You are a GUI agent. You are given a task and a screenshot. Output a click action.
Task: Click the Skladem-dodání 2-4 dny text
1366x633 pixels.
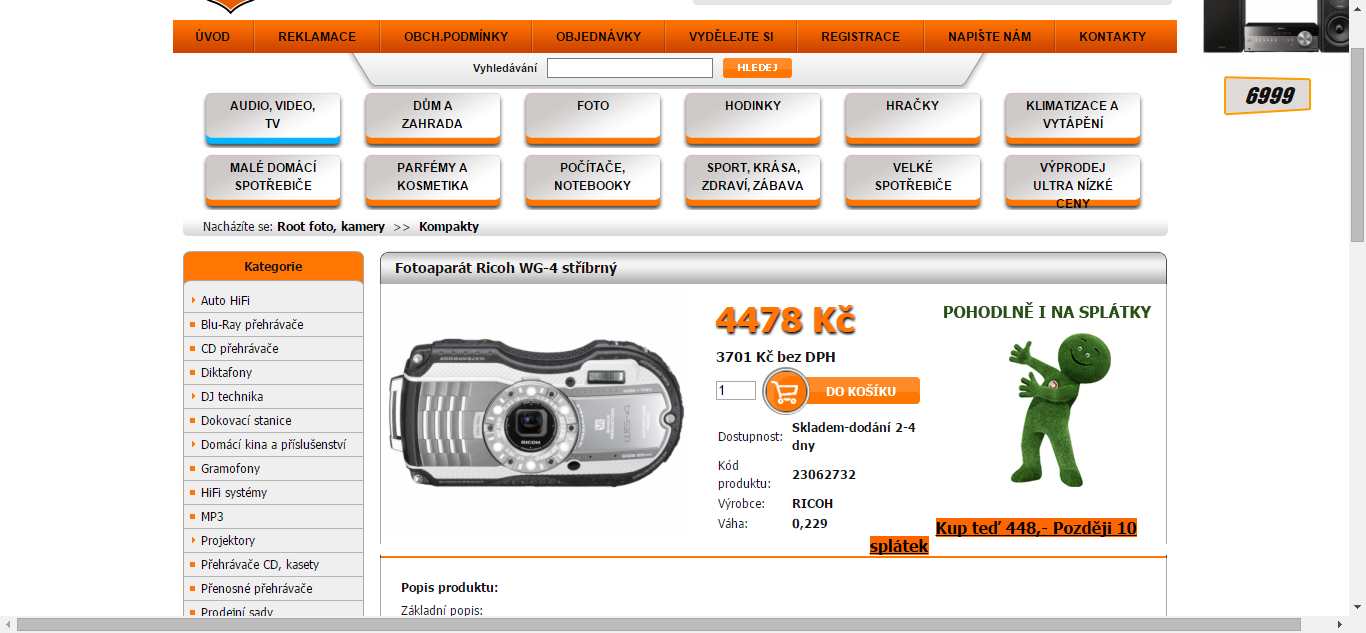854,436
